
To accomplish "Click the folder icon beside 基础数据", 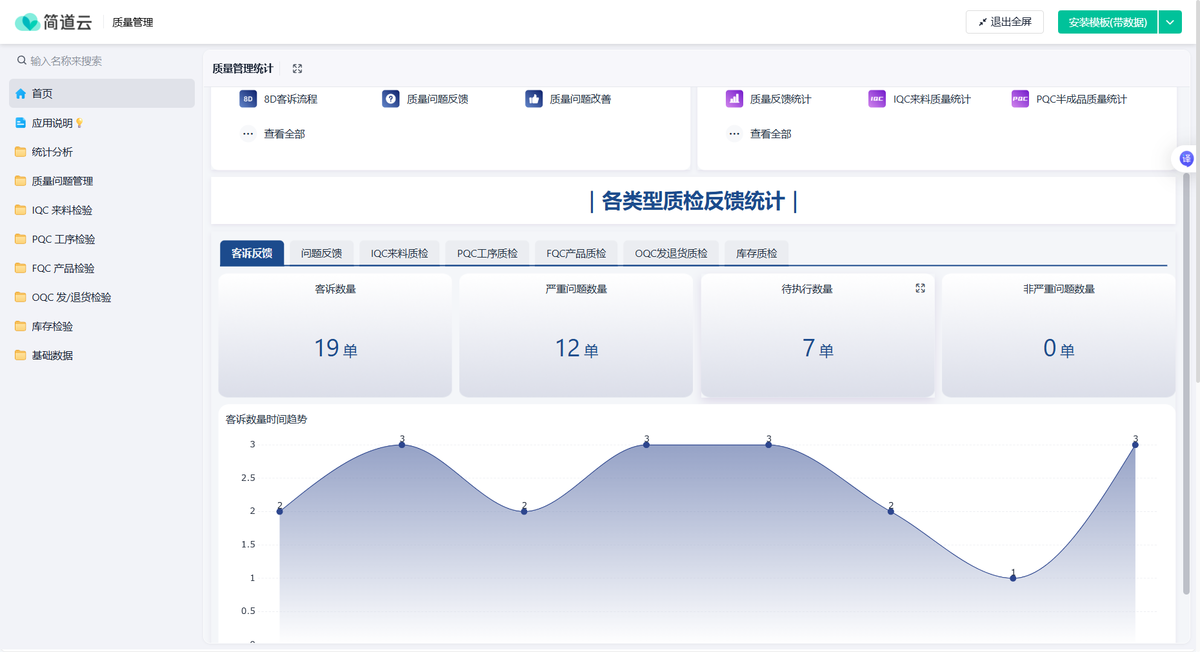I will tap(21, 355).
